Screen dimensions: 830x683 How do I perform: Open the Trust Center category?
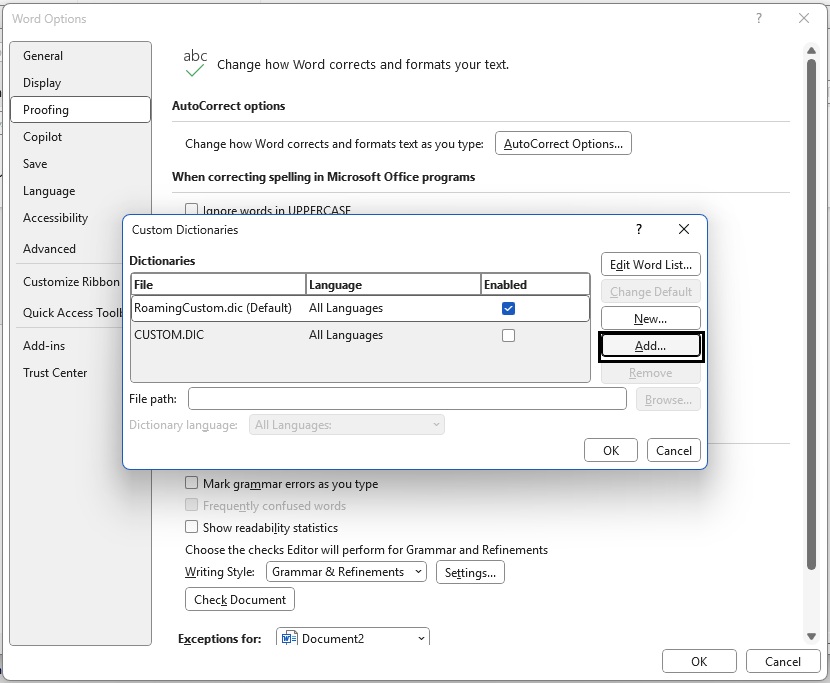(x=55, y=373)
